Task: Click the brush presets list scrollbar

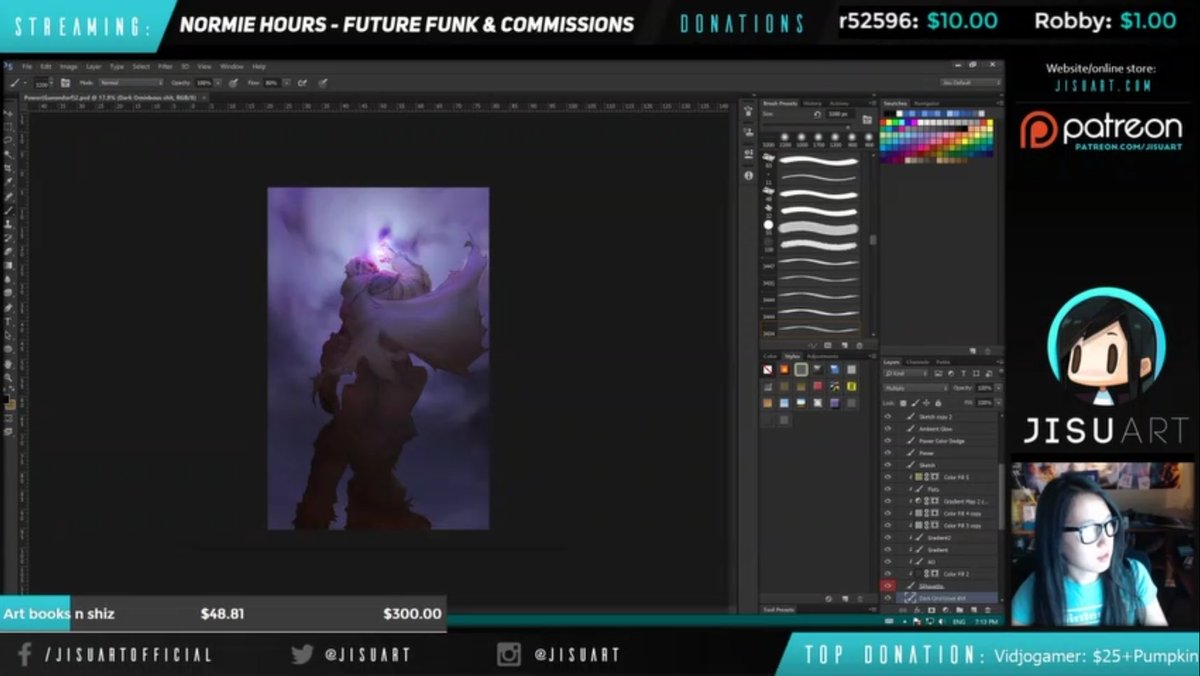Action: (x=872, y=240)
